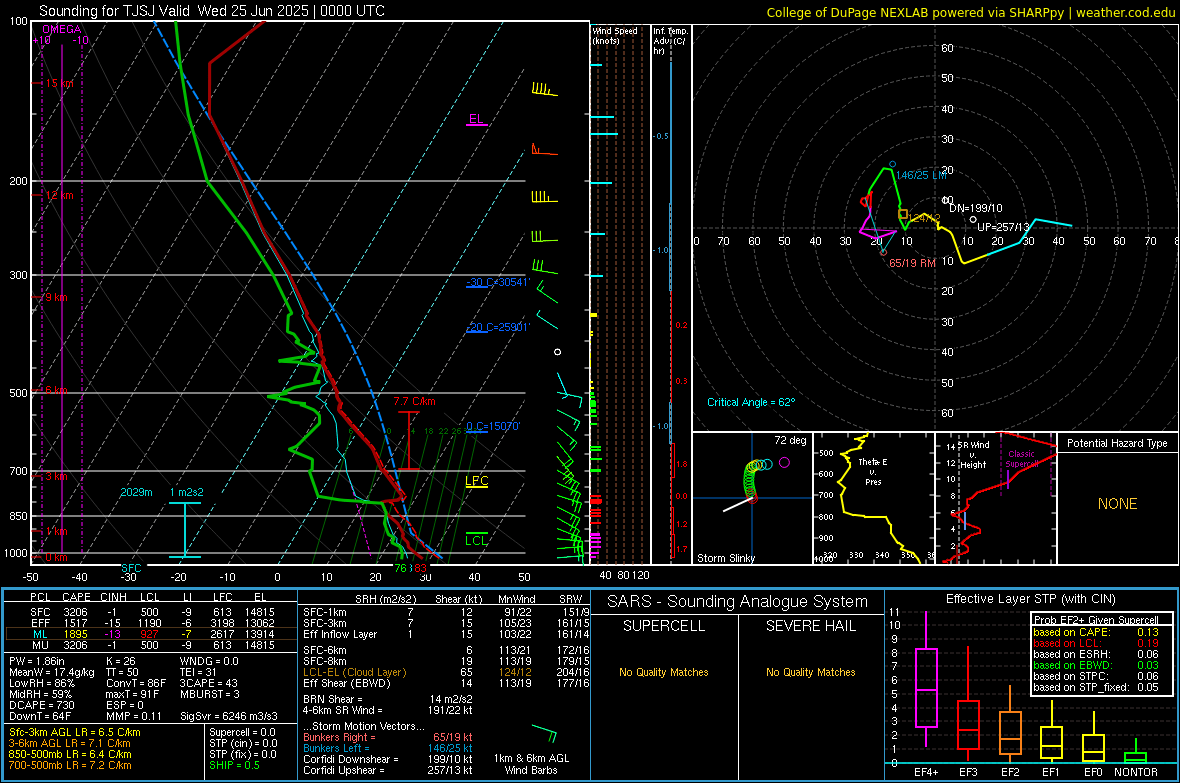Click the magenta 'Classic Supercell' label
Screen dimensions: 1180x783
tap(1021, 459)
